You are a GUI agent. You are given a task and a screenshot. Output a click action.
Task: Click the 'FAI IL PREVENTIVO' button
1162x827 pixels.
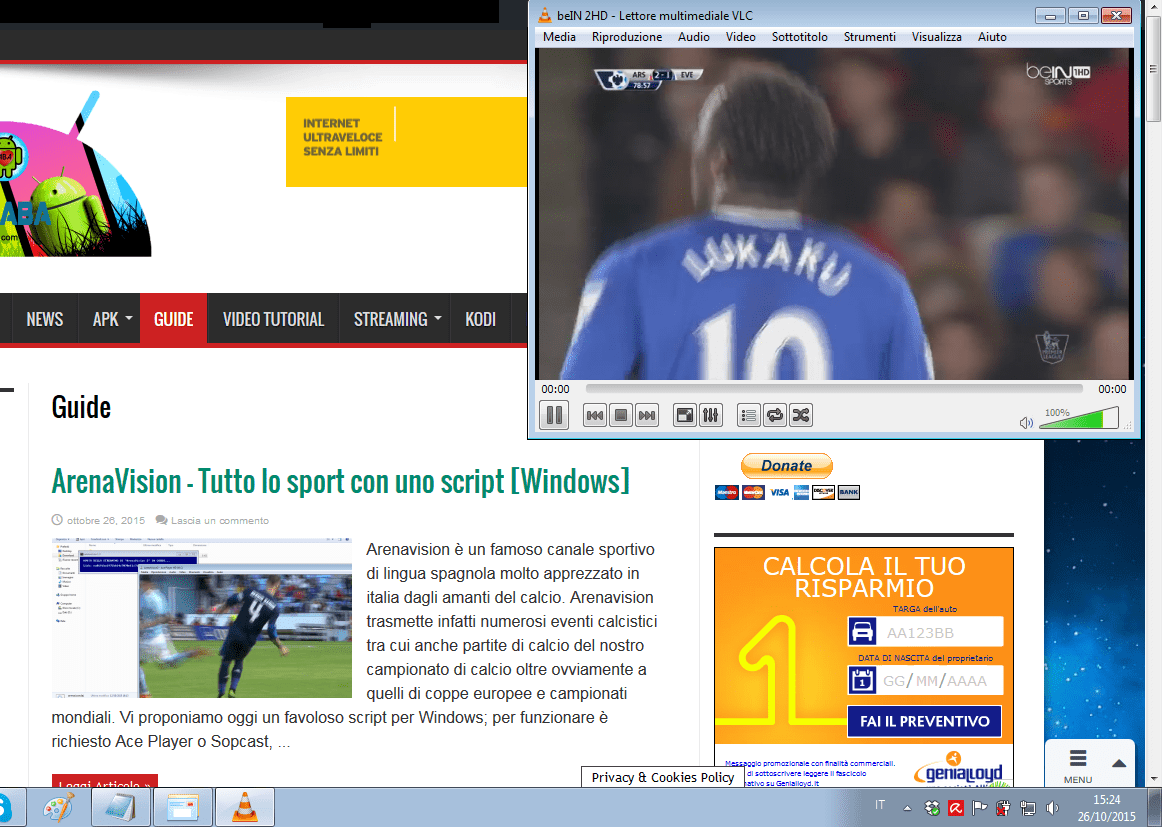924,721
